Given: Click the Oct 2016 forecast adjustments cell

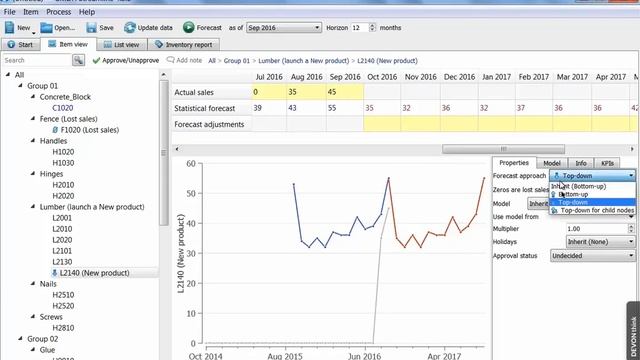Looking at the screenshot, I should [382, 124].
